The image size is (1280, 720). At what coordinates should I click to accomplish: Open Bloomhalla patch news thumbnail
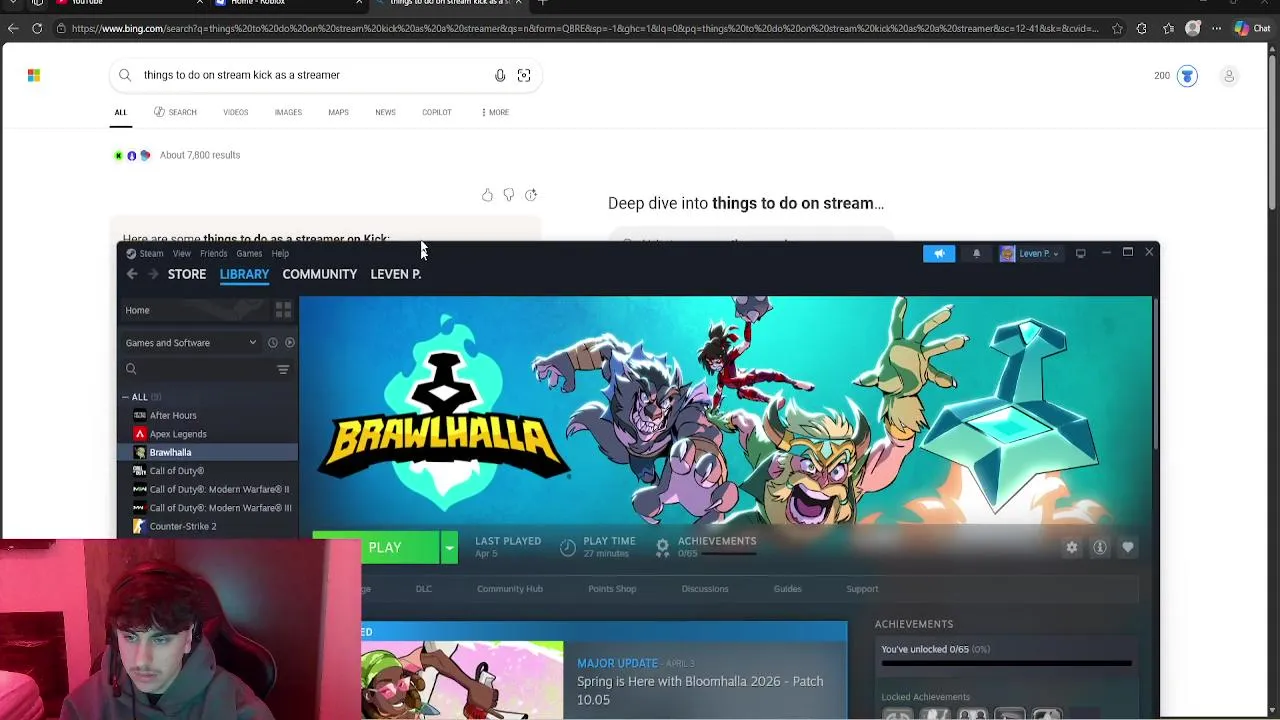[x=462, y=680]
